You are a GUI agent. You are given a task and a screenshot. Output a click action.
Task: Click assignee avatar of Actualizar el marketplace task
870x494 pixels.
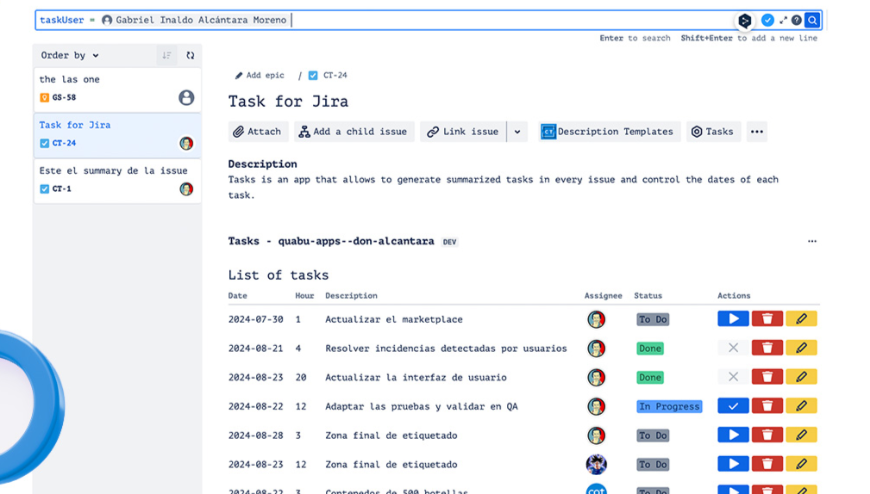[596, 319]
